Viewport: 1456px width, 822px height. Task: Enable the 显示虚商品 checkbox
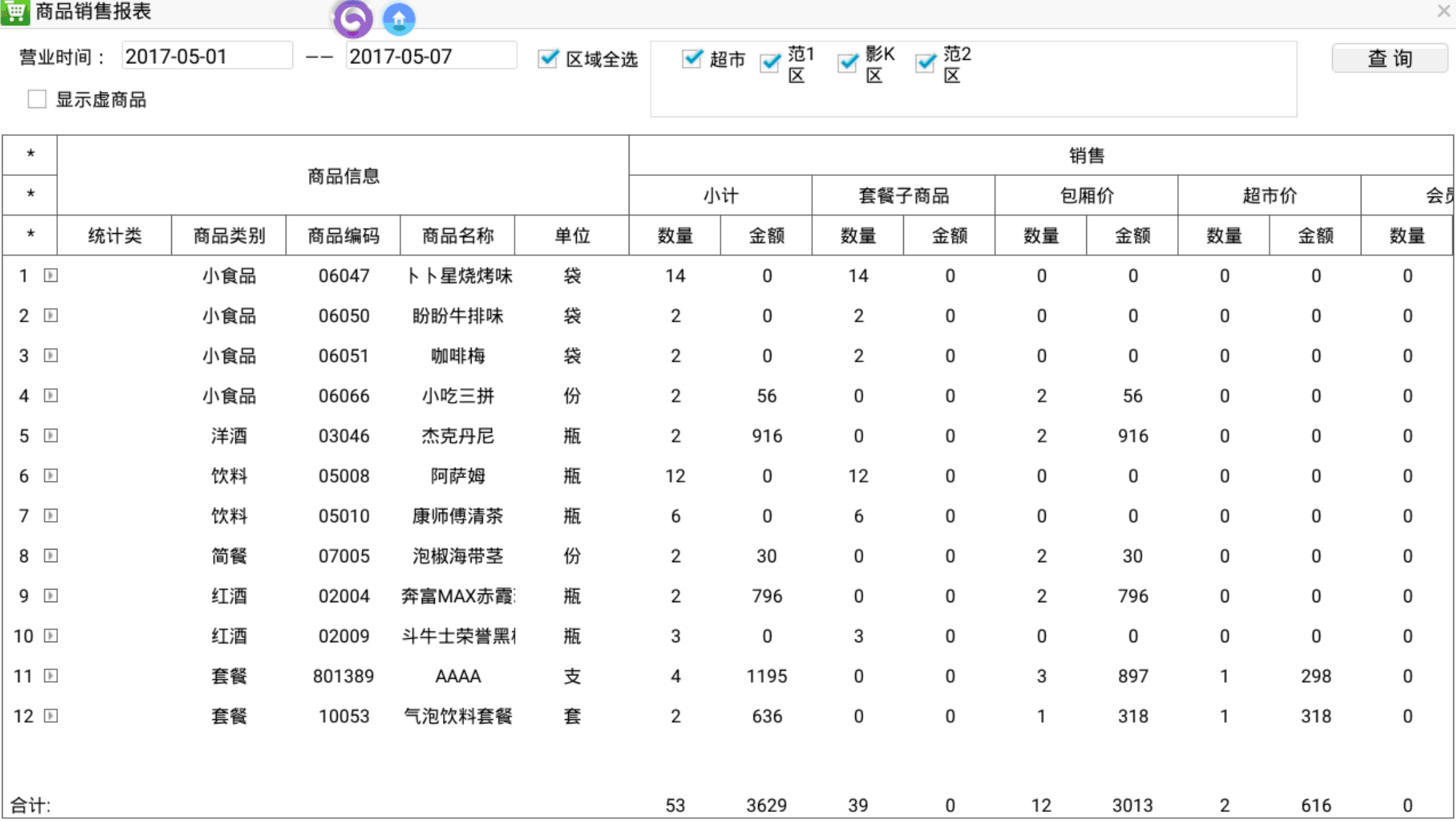pos(37,99)
